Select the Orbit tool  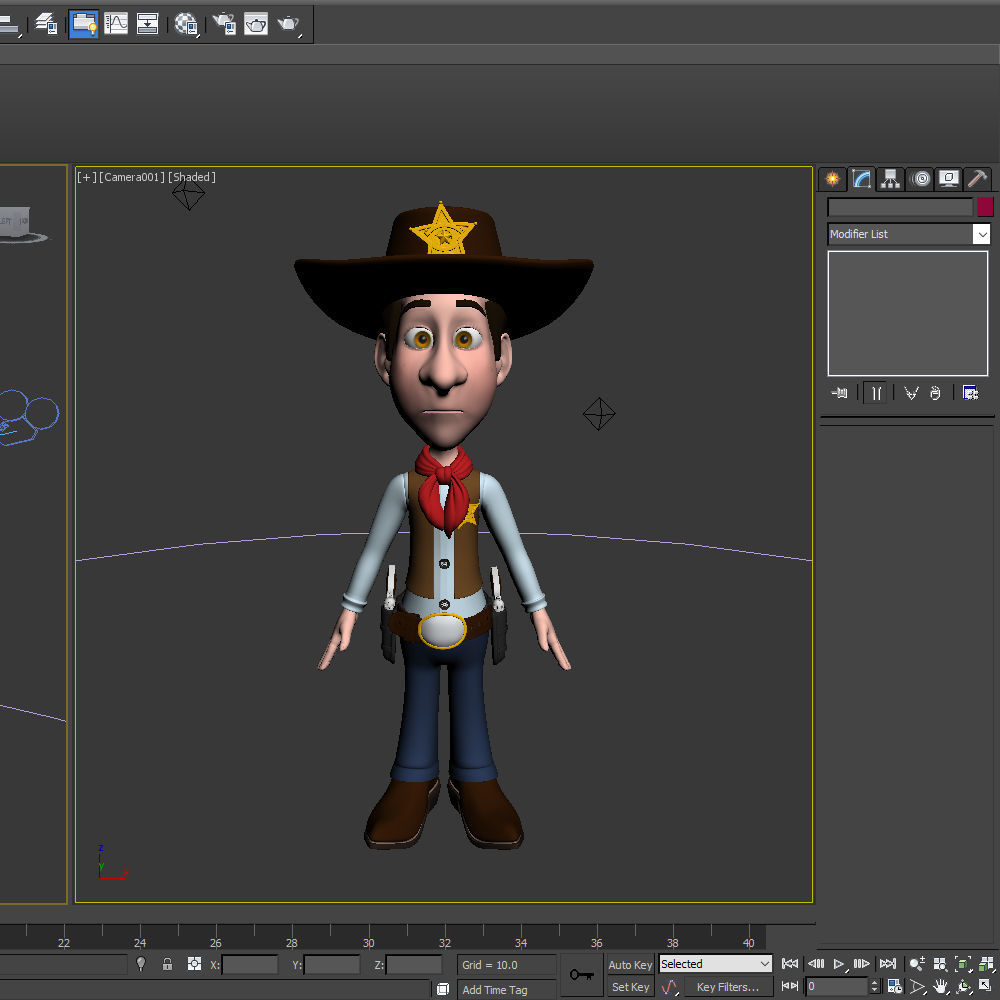[963, 987]
